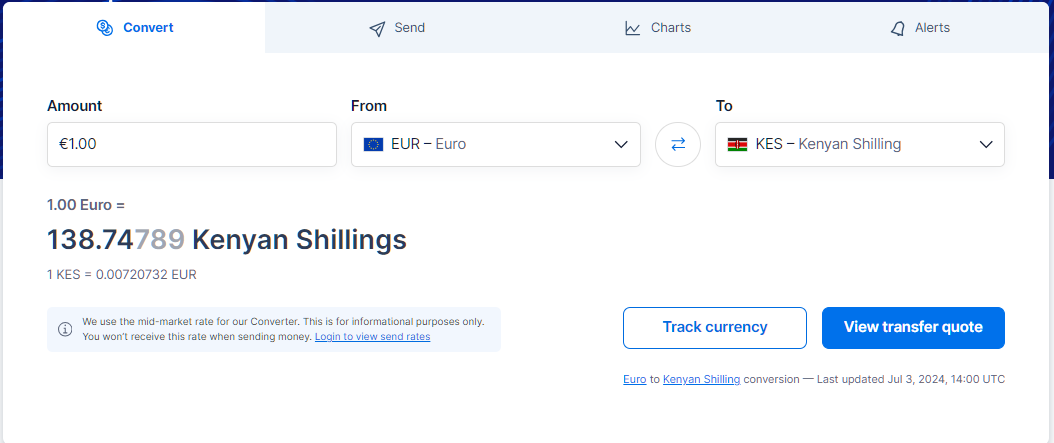
Task: Click the swap currencies arrows icon
Action: click(678, 144)
